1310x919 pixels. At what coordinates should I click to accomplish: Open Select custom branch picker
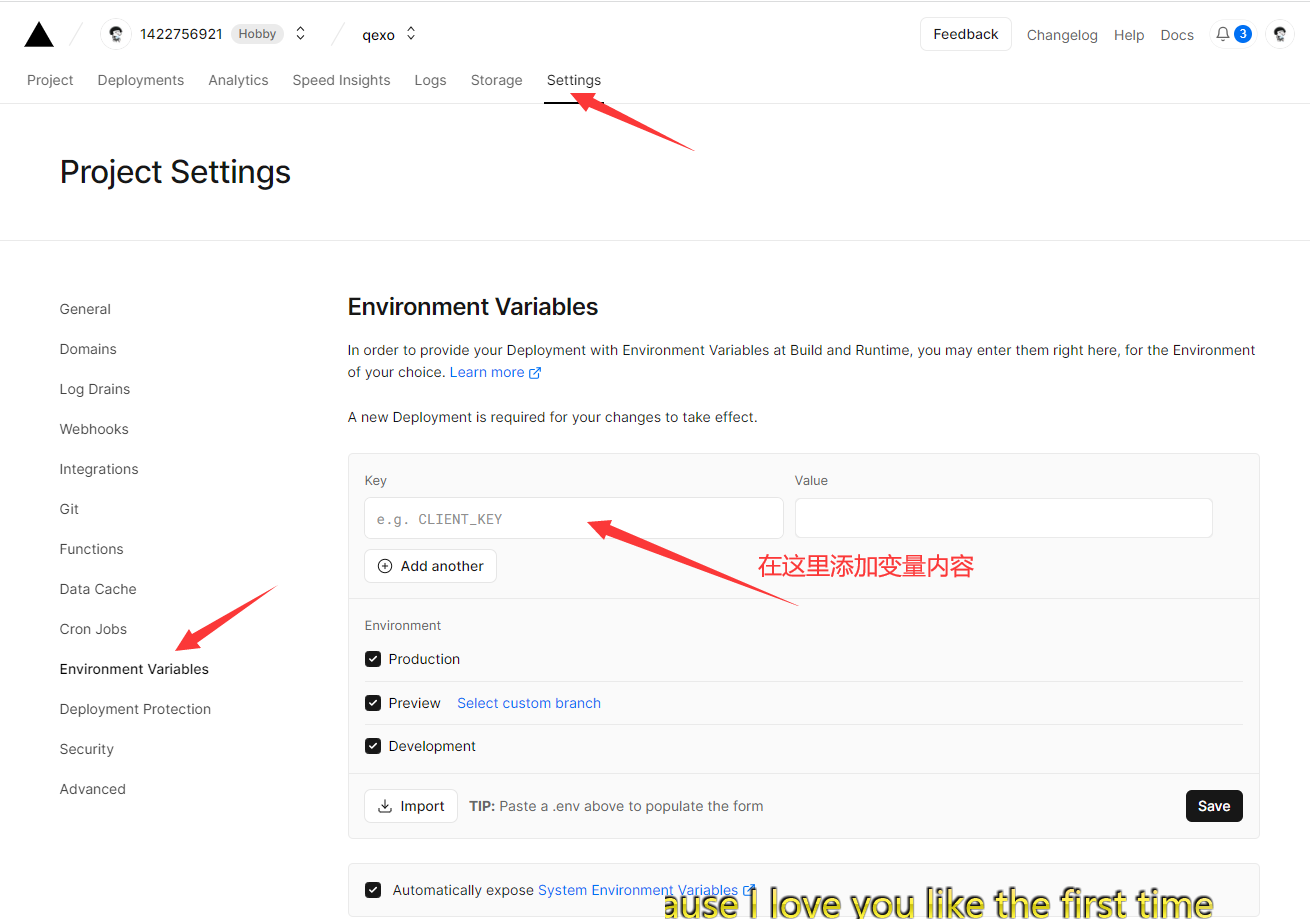[x=528, y=703]
